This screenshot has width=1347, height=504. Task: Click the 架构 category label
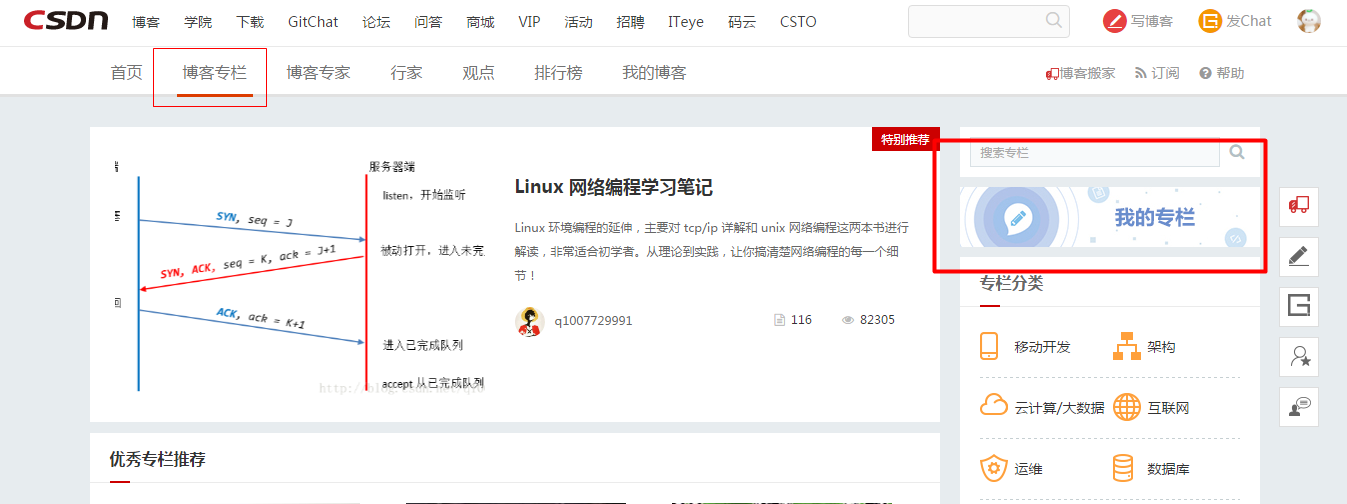1161,347
